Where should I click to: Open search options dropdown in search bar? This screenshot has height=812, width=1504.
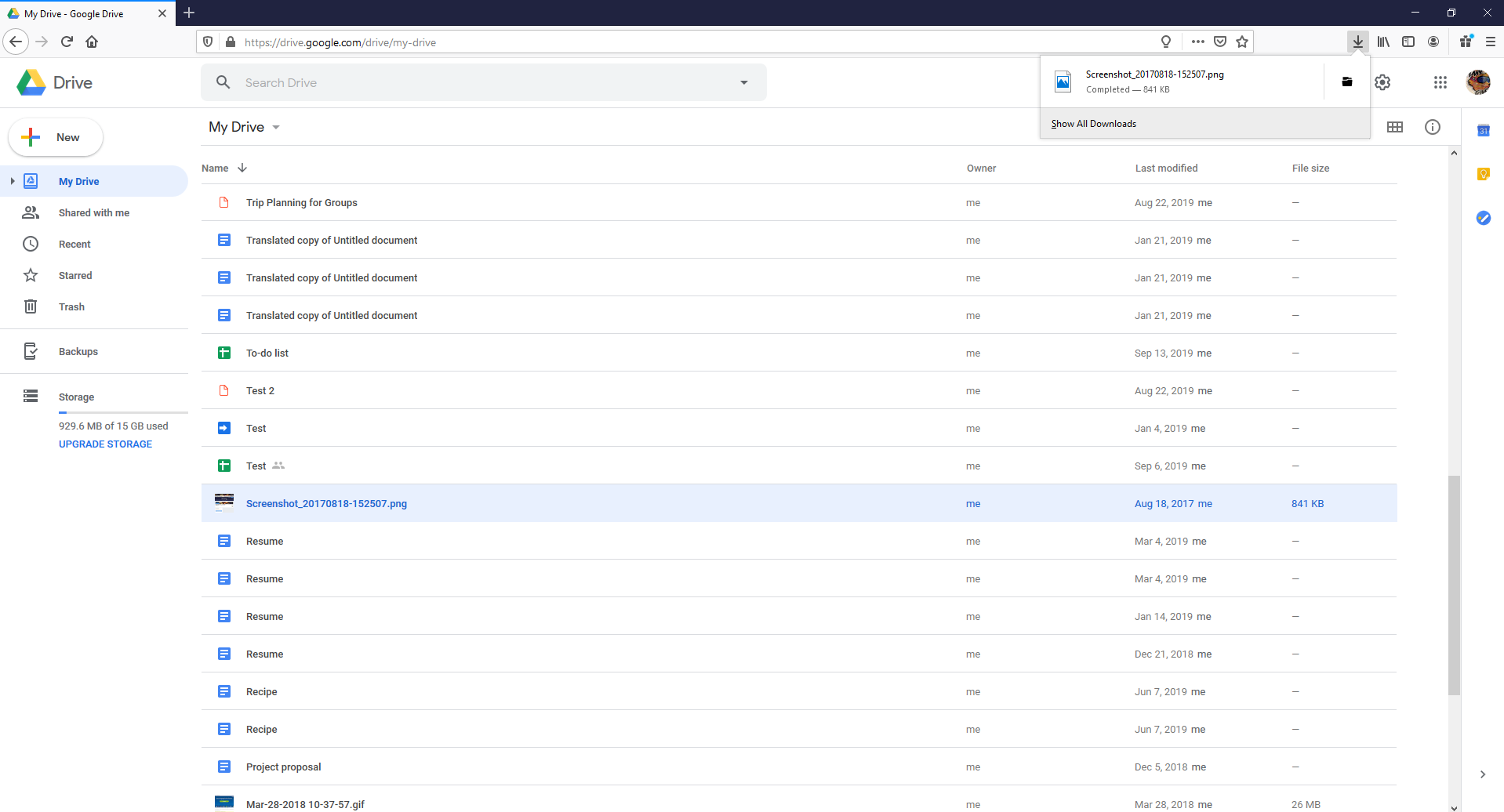[x=742, y=82]
